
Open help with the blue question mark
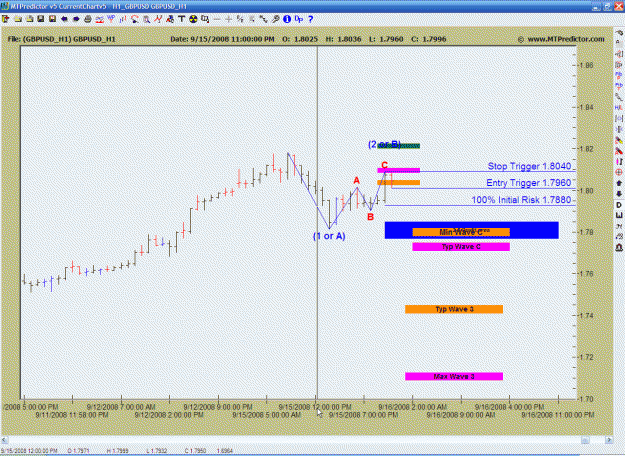[x=311, y=19]
